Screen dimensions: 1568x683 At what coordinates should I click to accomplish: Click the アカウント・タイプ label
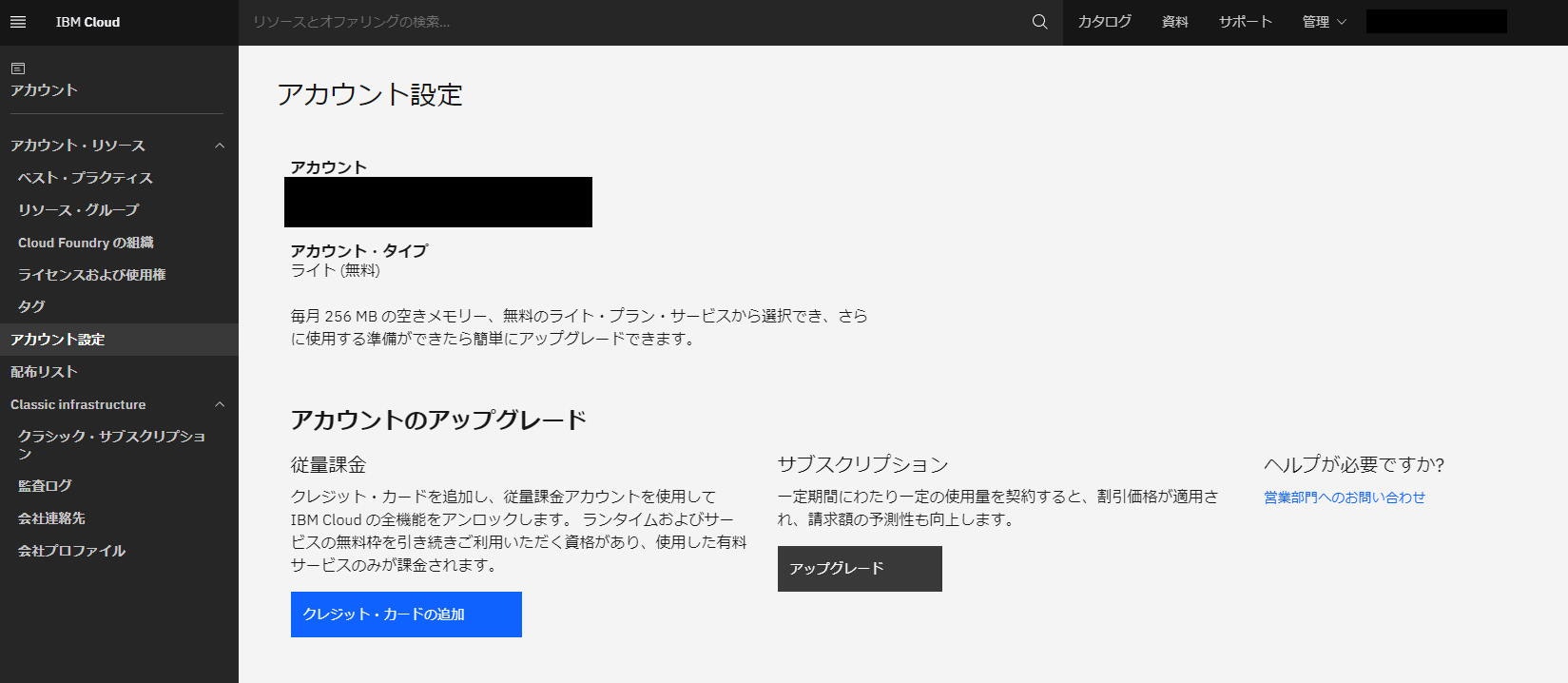(x=359, y=251)
